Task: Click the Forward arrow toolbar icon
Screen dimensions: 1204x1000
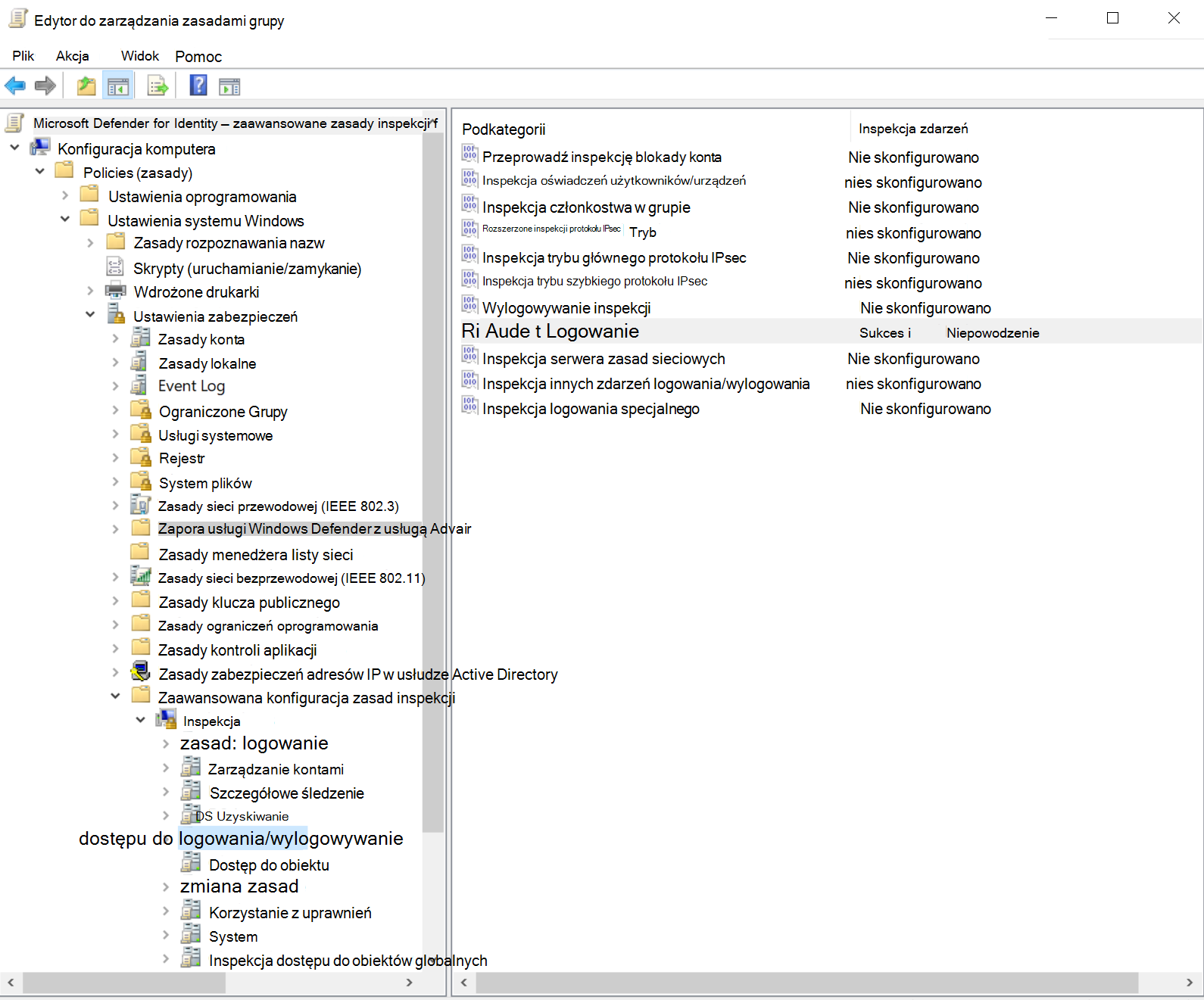Action: tap(45, 86)
